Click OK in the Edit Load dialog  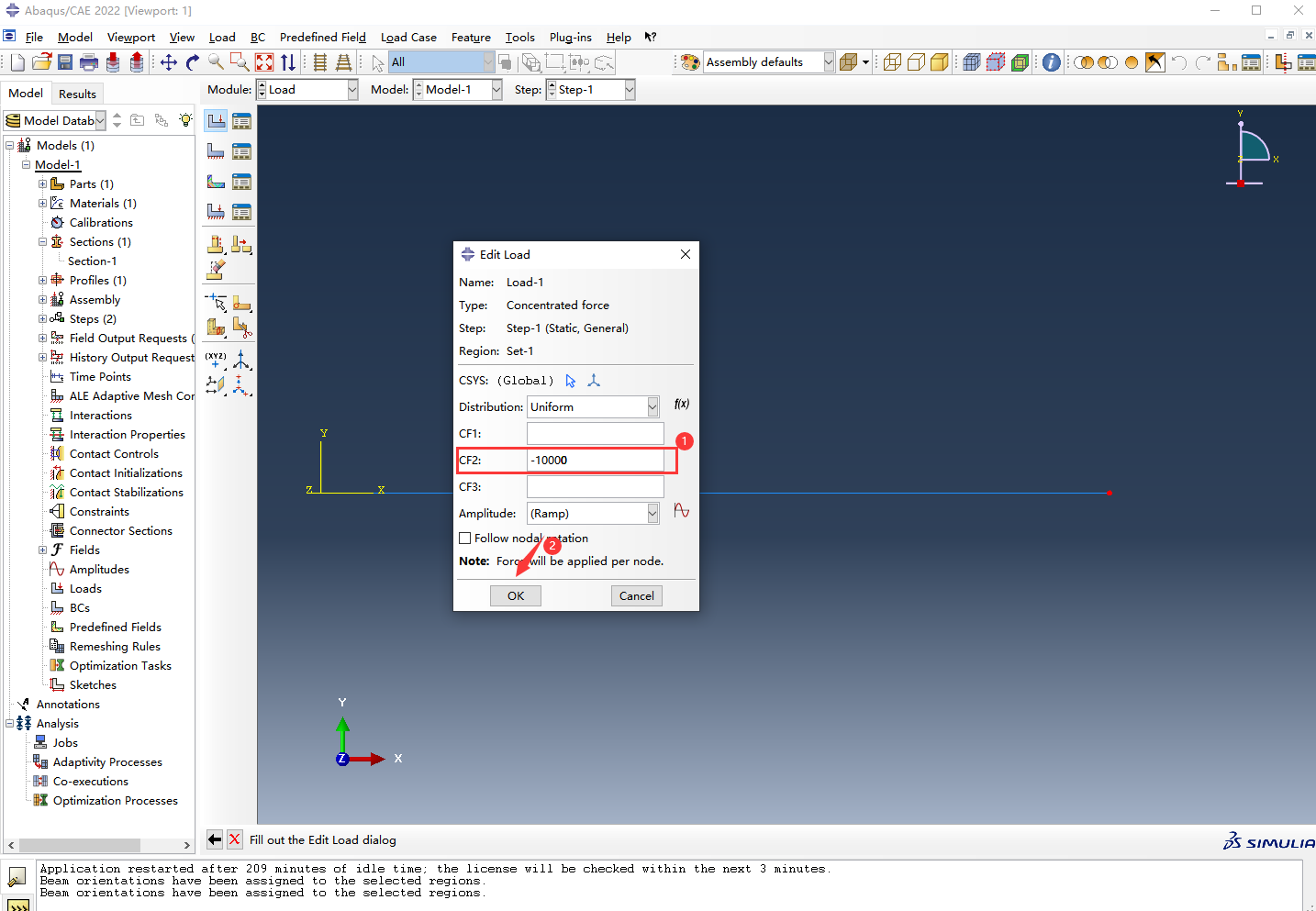point(516,596)
